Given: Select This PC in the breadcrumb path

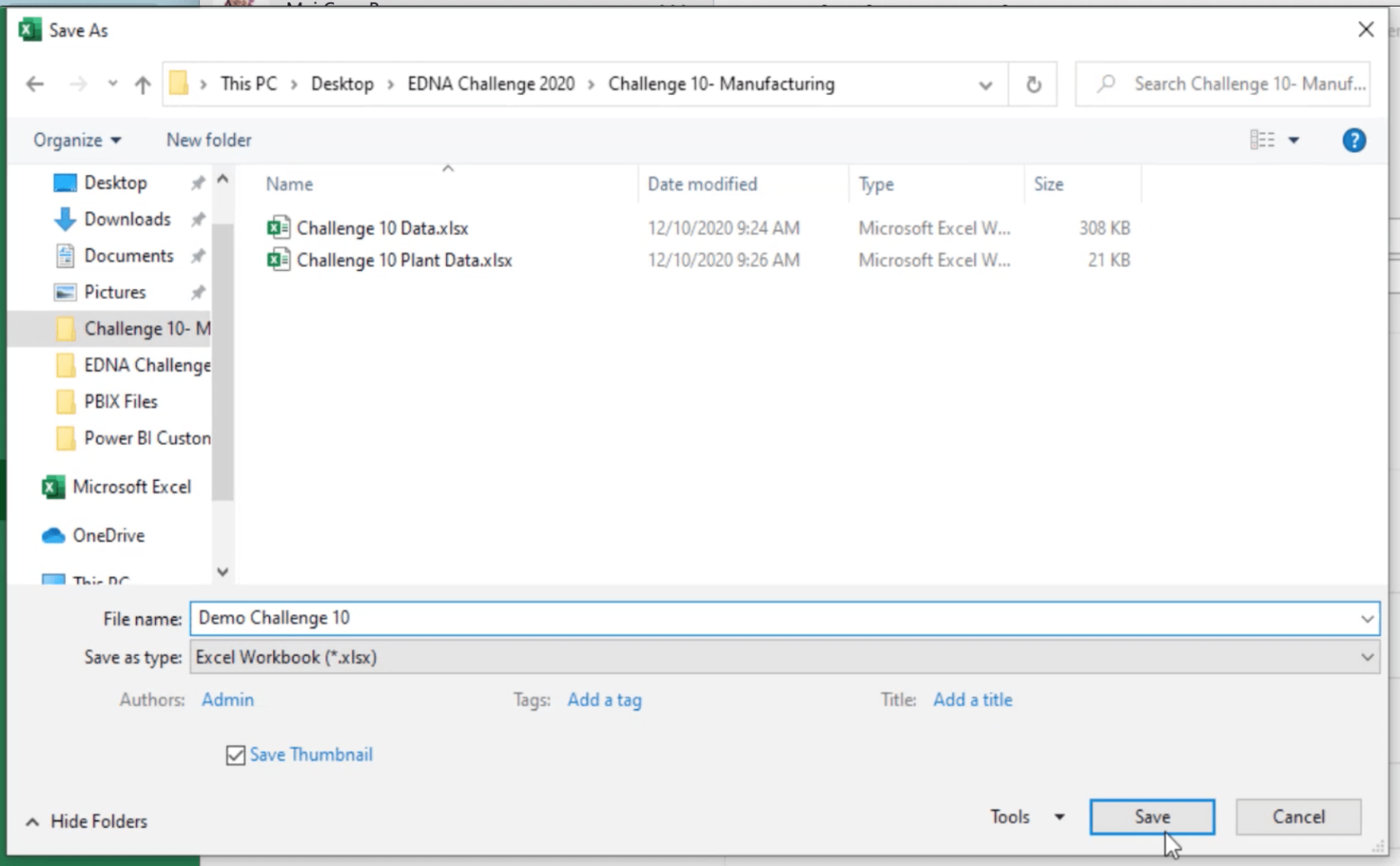Looking at the screenshot, I should 248,83.
